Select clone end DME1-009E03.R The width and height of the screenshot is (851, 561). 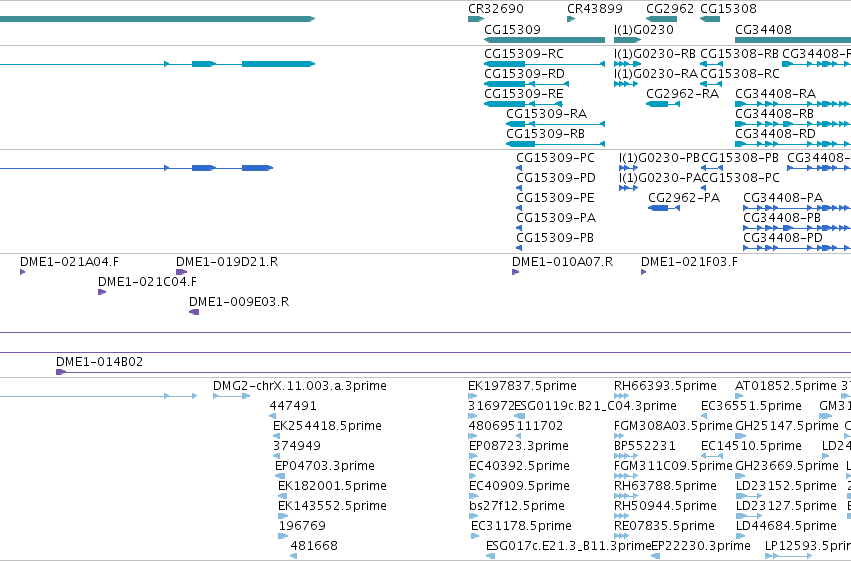click(194, 313)
